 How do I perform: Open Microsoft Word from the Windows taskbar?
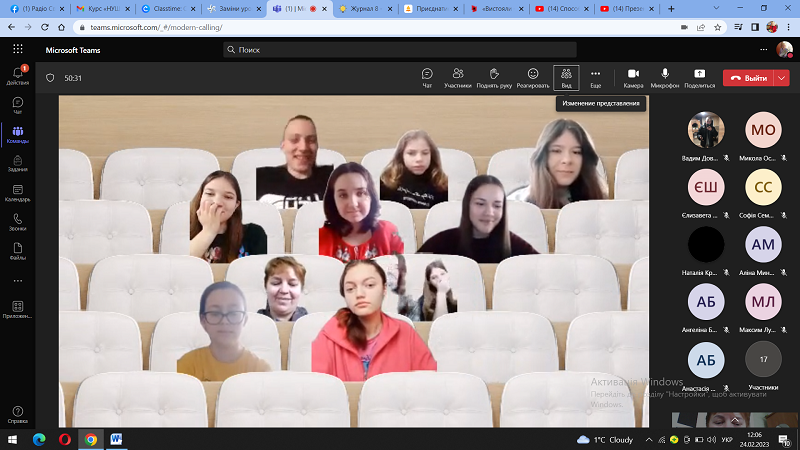(x=116, y=439)
